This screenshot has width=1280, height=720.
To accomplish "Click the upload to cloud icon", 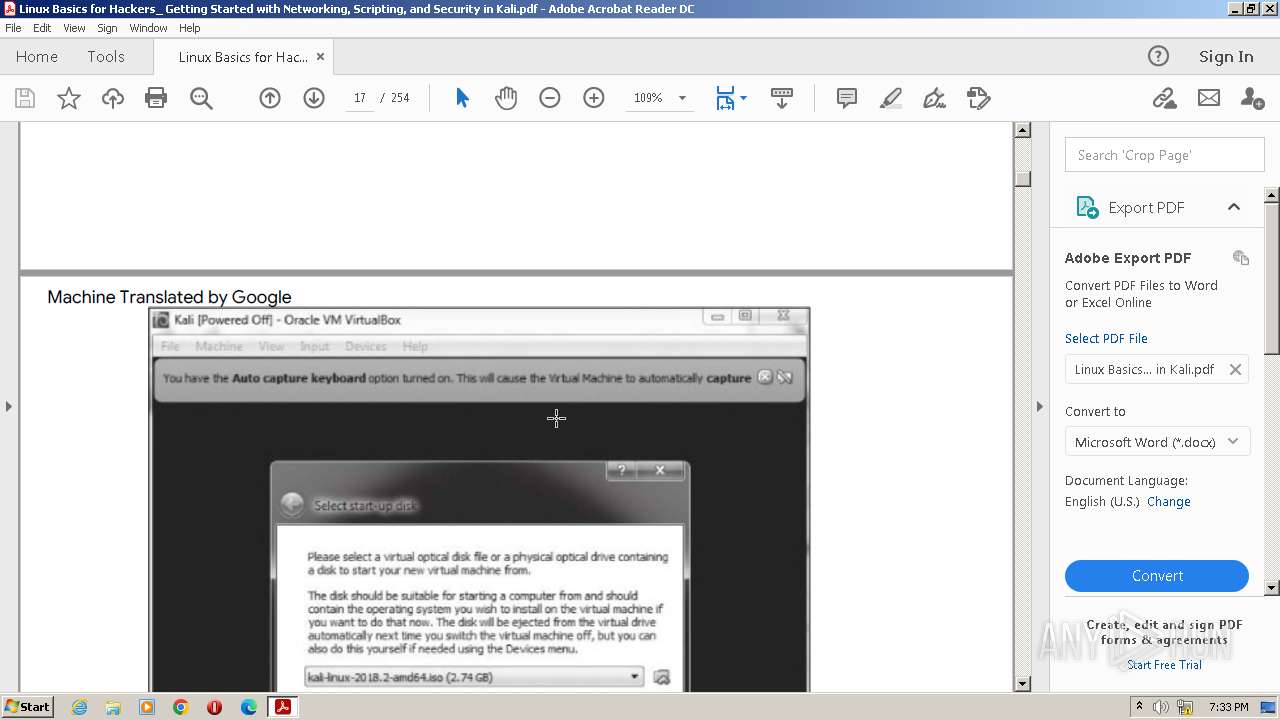I will point(112,98).
